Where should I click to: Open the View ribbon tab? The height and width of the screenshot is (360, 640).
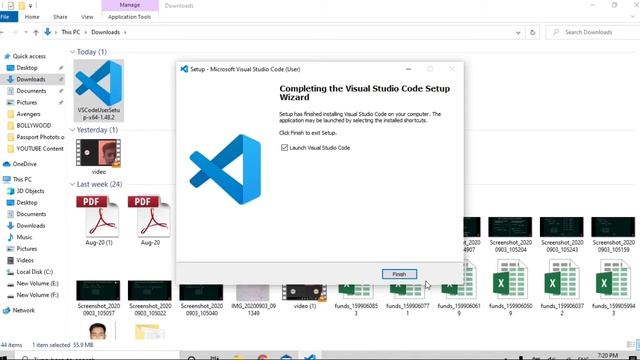click(x=87, y=17)
